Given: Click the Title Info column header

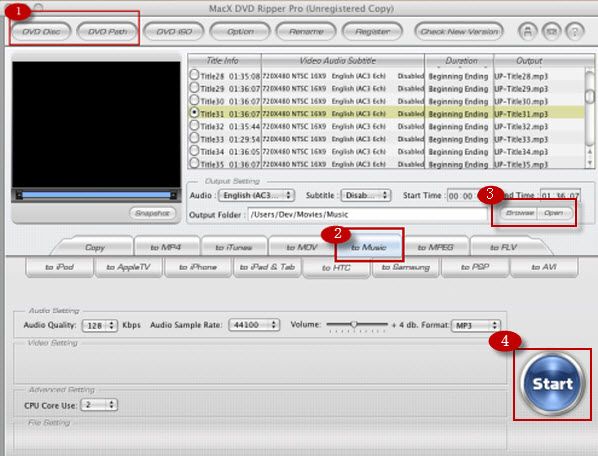Looking at the screenshot, I should pyautogui.click(x=224, y=61).
